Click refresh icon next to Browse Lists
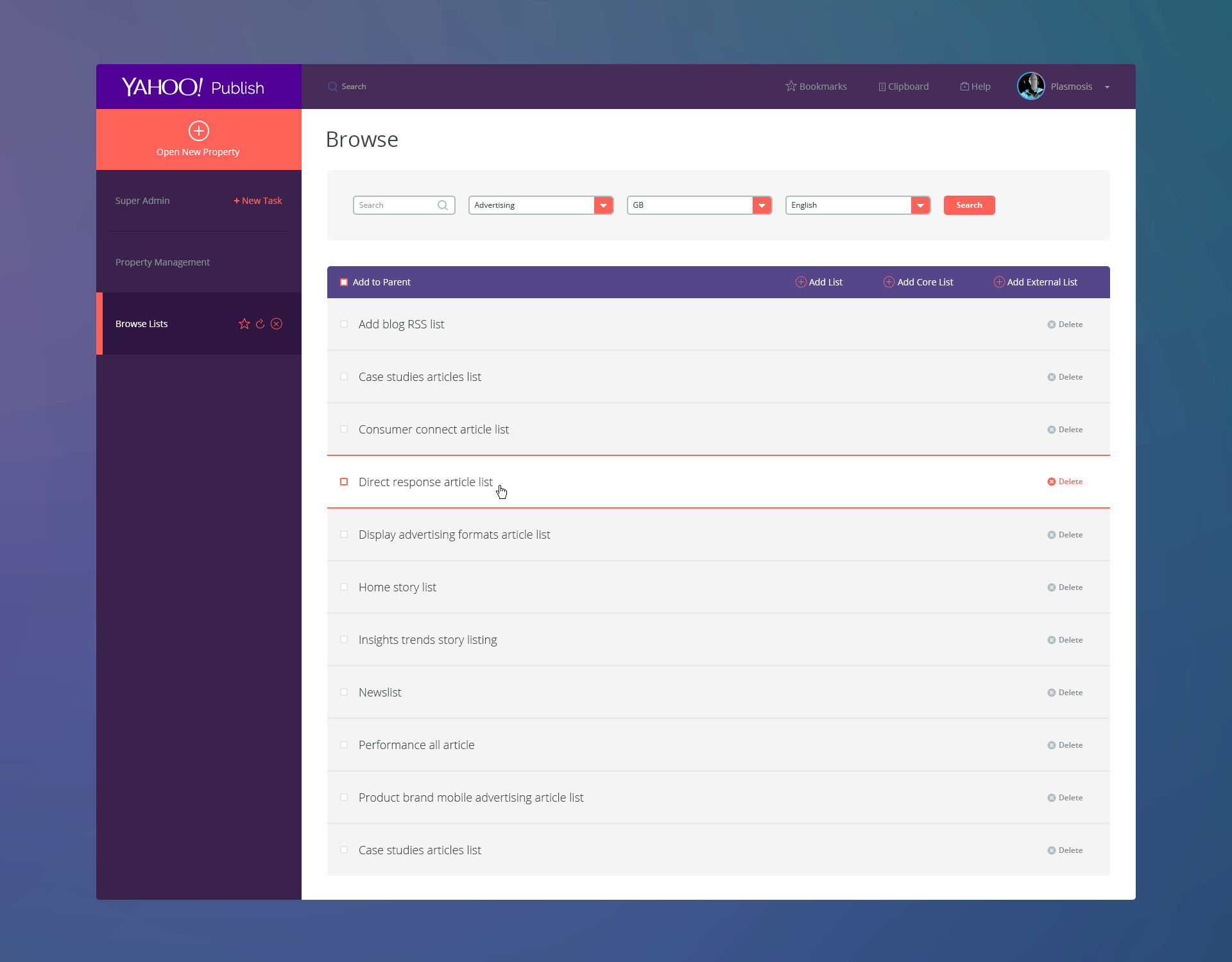The height and width of the screenshot is (962, 1232). (260, 324)
